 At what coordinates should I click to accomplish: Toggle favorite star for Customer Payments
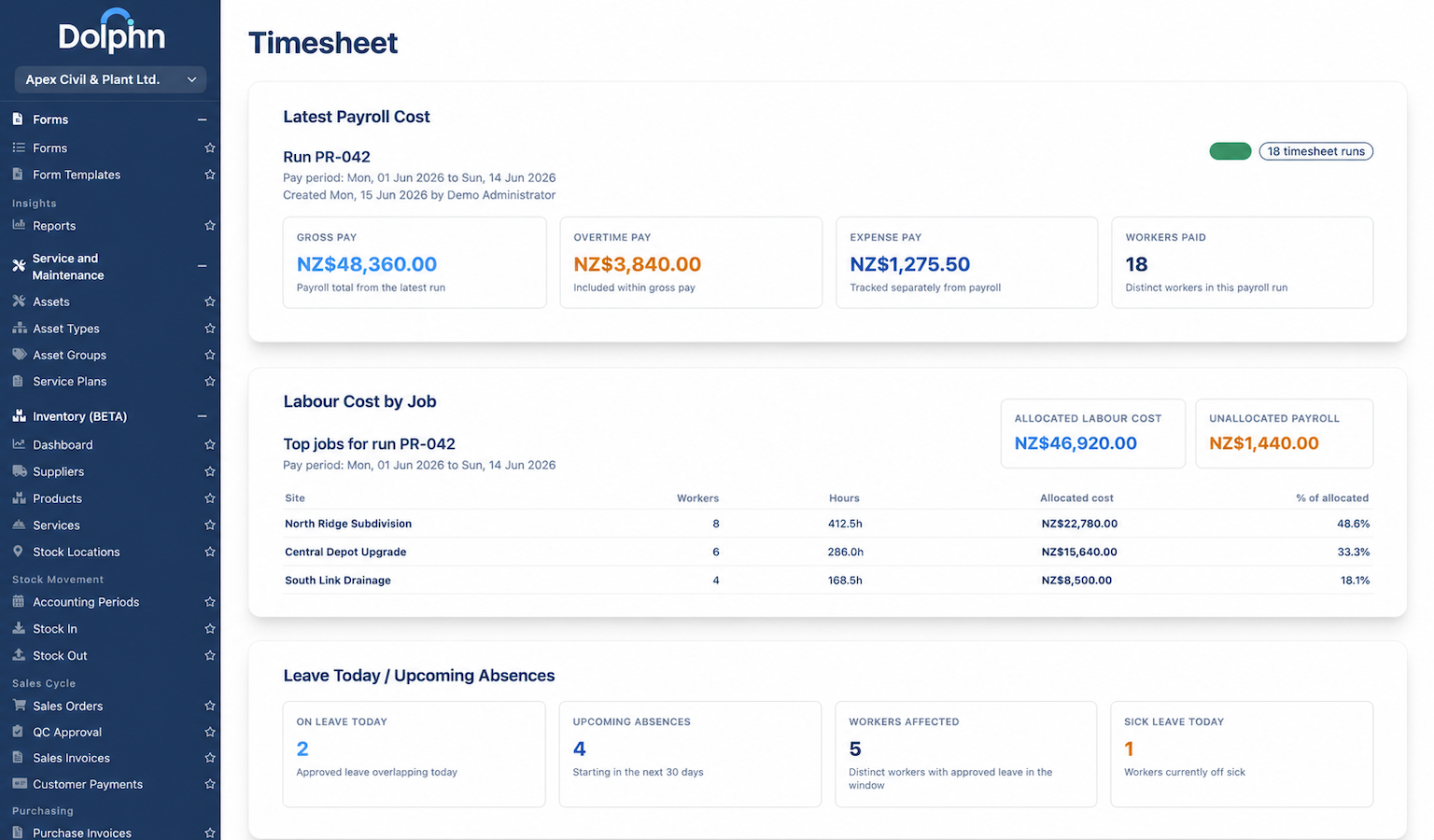(x=209, y=784)
